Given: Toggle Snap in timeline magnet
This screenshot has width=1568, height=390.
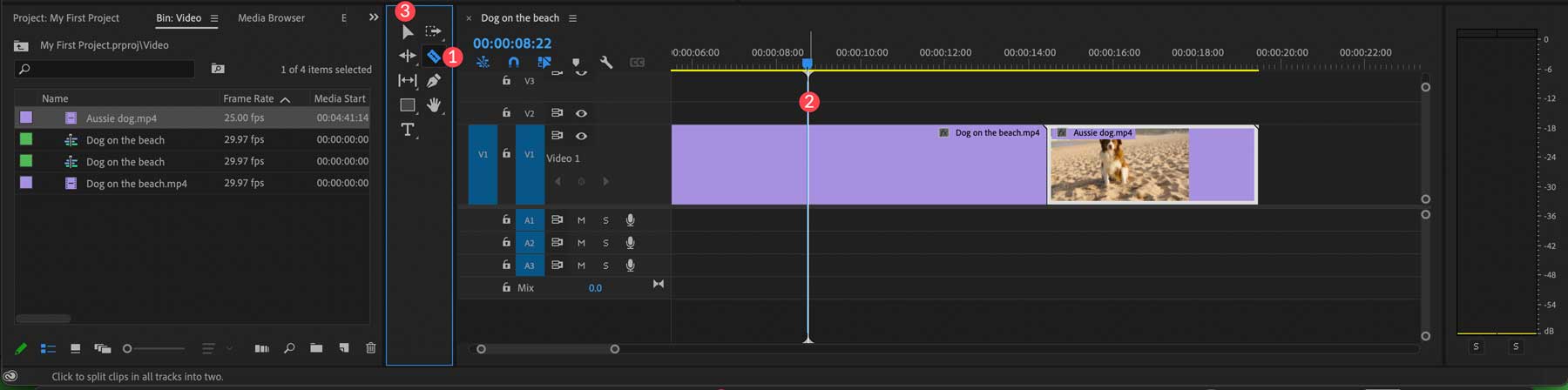Looking at the screenshot, I should [x=513, y=63].
